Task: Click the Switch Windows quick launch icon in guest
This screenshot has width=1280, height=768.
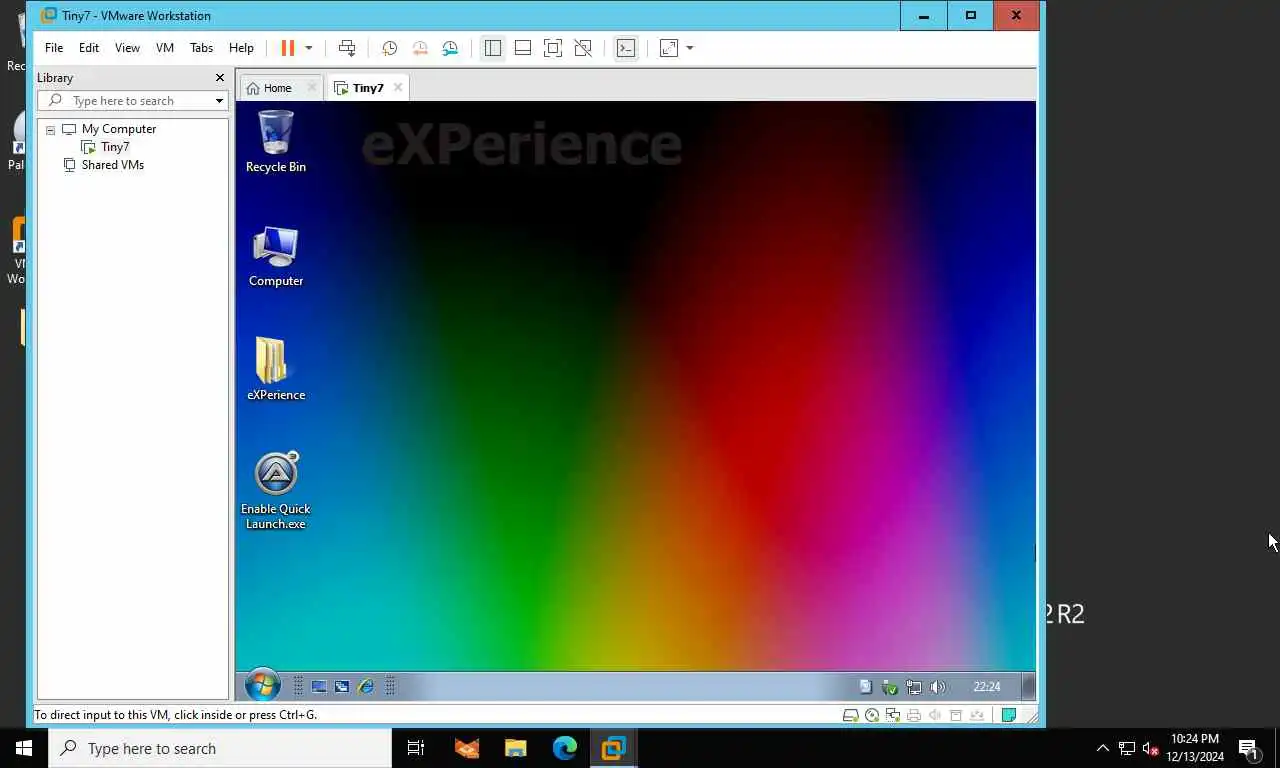Action: click(x=342, y=687)
